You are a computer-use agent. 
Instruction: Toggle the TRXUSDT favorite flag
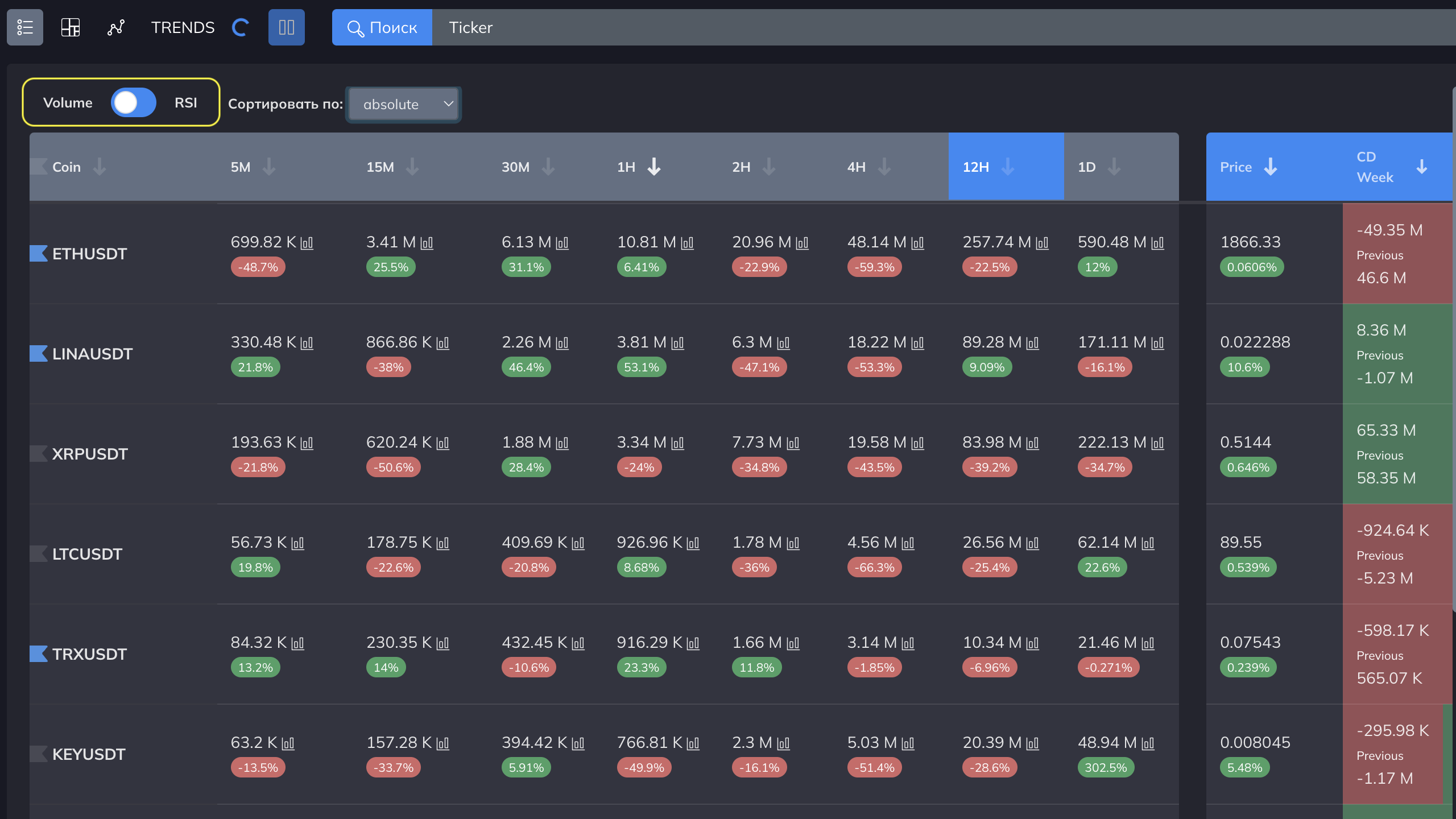(x=39, y=653)
